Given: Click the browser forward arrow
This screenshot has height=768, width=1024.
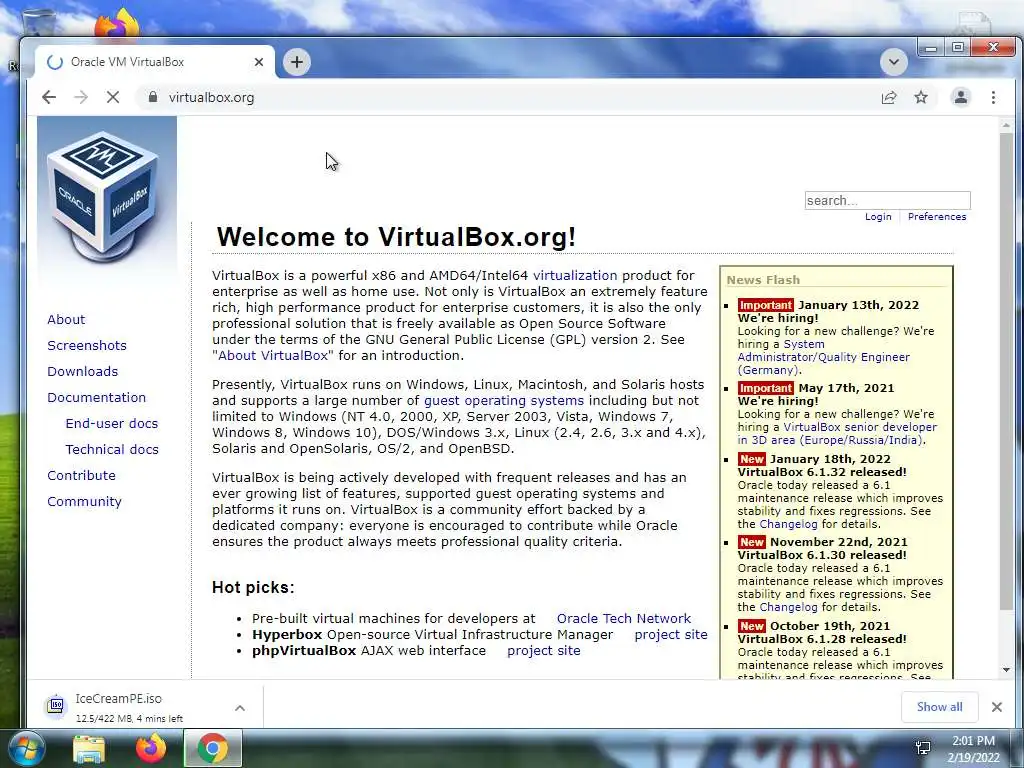Looking at the screenshot, I should 81,97.
